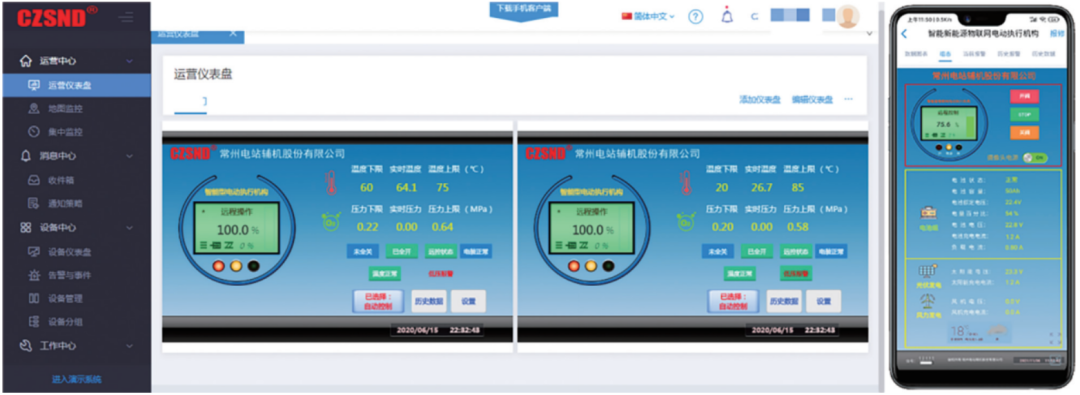1080x395 pixels.
Task: Tap the back arrow in the phone app
Action: (904, 34)
